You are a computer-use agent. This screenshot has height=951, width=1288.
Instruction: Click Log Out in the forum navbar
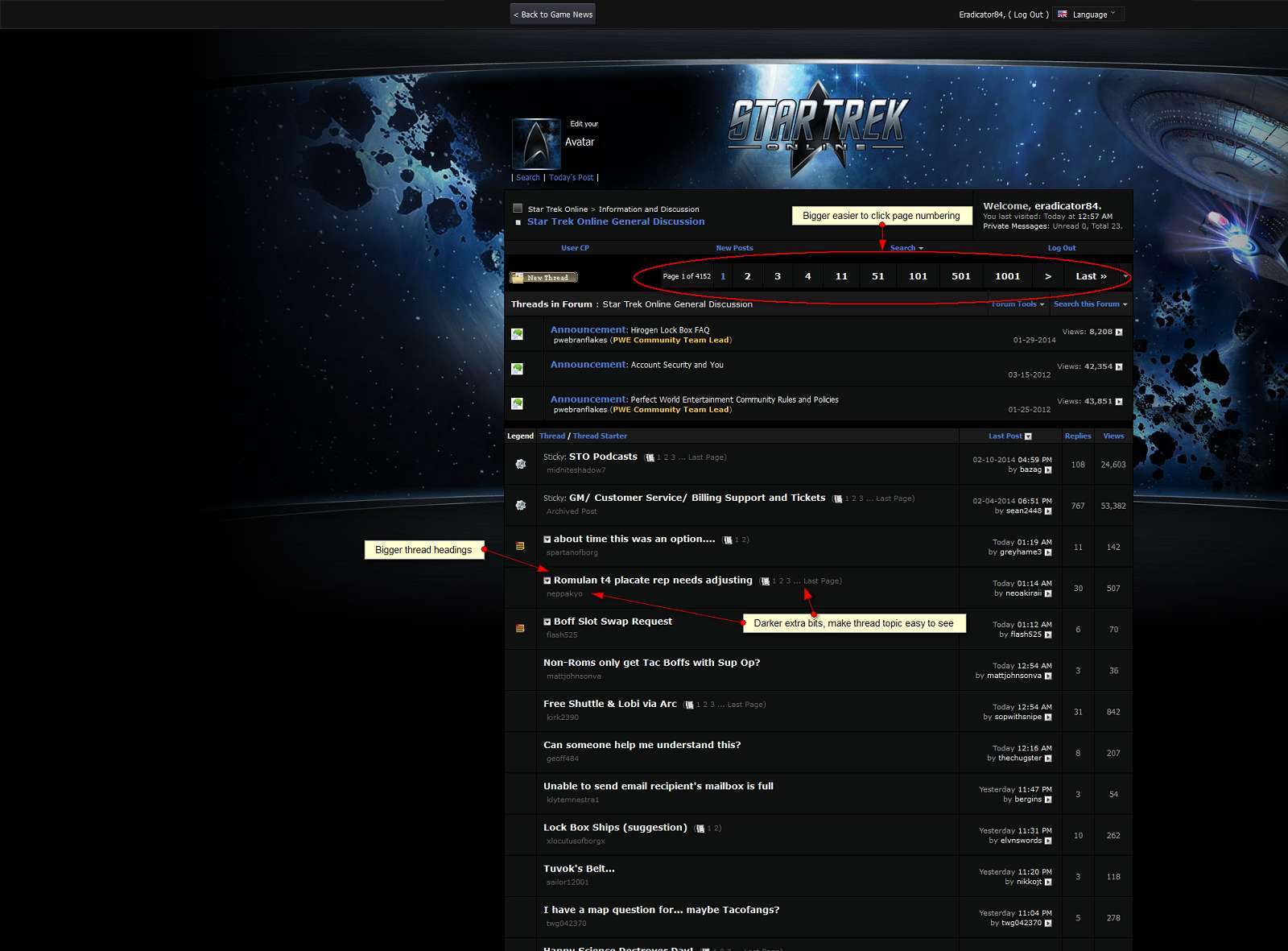[1061, 248]
